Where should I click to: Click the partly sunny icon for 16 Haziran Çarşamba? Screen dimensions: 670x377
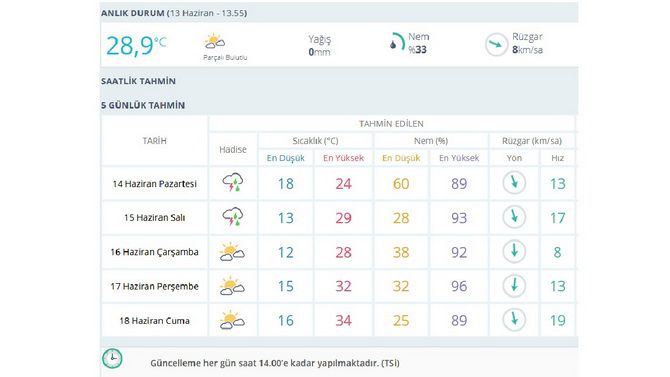232,251
